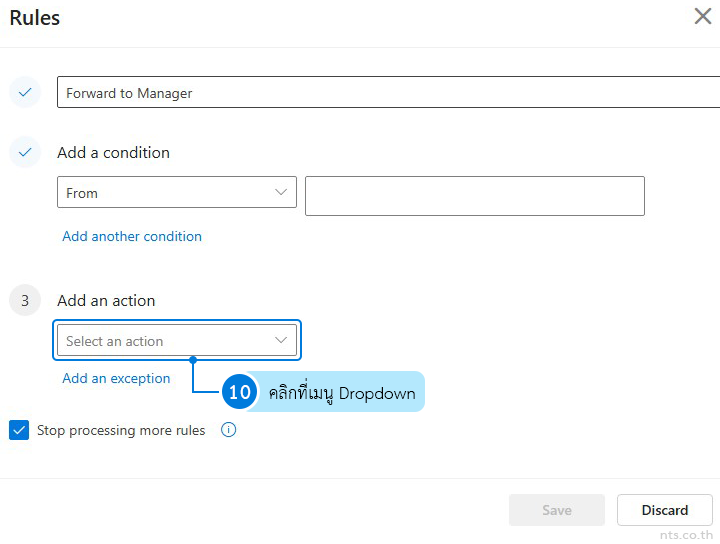The width and height of the screenshot is (720, 544).
Task: Click the info icon beside Stop processing
Action: tap(228, 430)
